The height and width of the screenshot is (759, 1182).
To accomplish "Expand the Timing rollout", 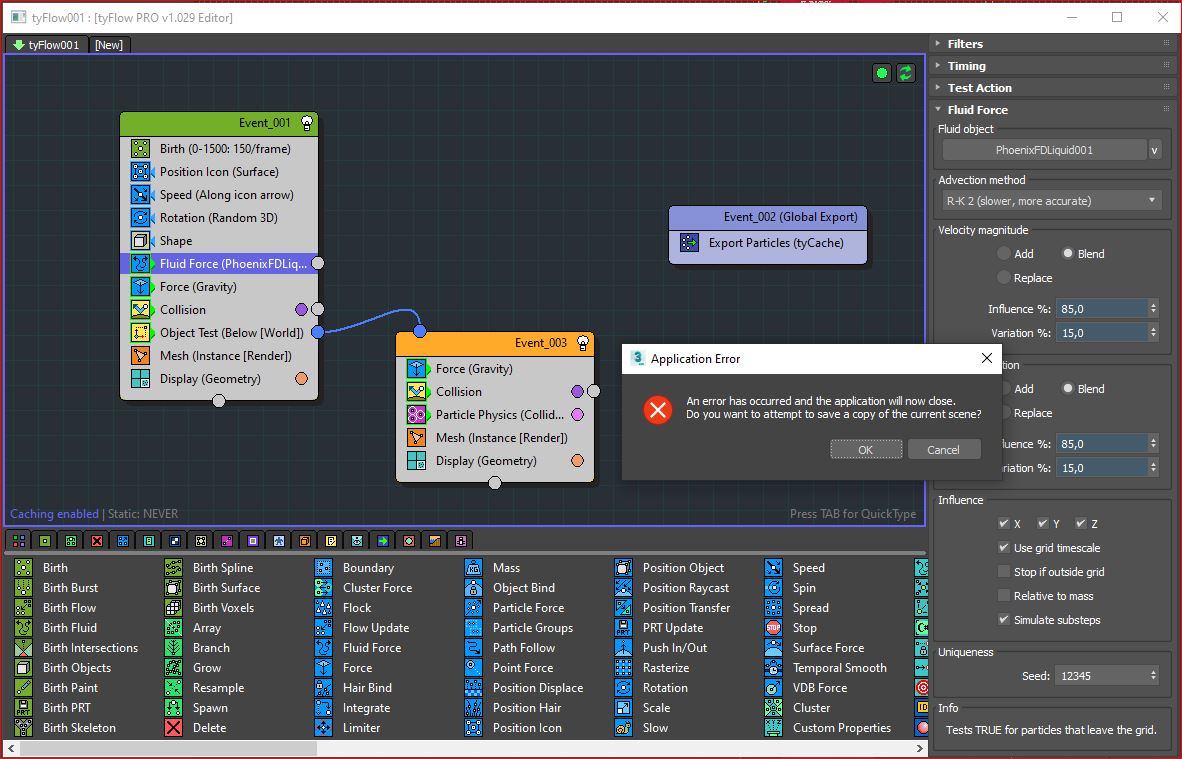I will tap(966, 66).
